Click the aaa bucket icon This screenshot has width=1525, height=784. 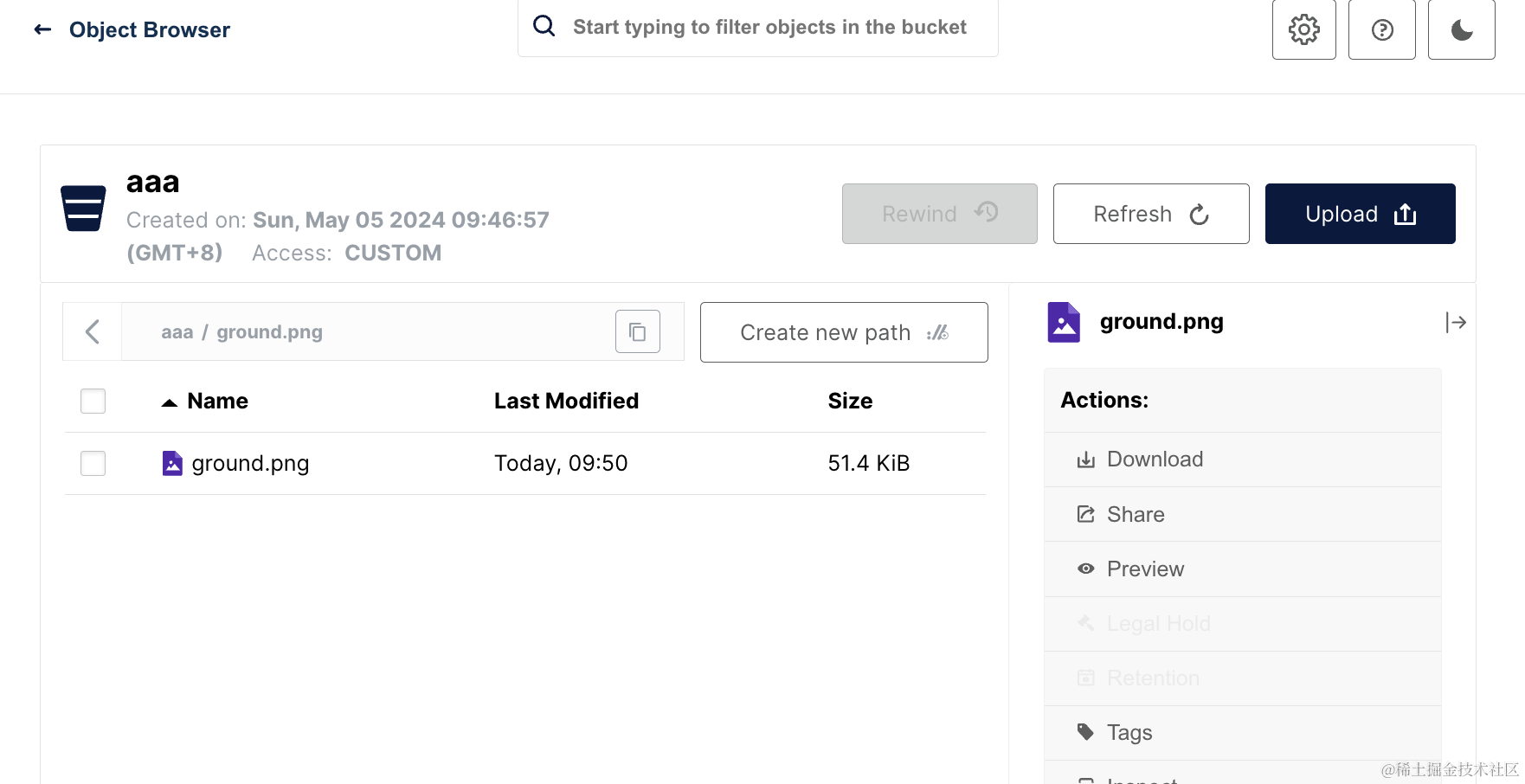pyautogui.click(x=83, y=209)
